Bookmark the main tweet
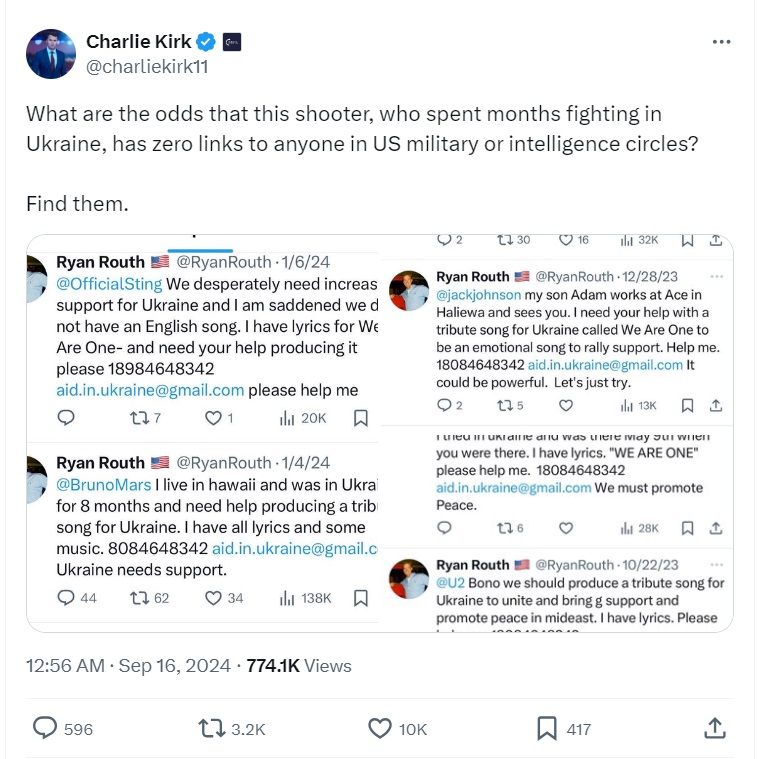Image resolution: width=757 pixels, height=759 pixels. pyautogui.click(x=546, y=728)
